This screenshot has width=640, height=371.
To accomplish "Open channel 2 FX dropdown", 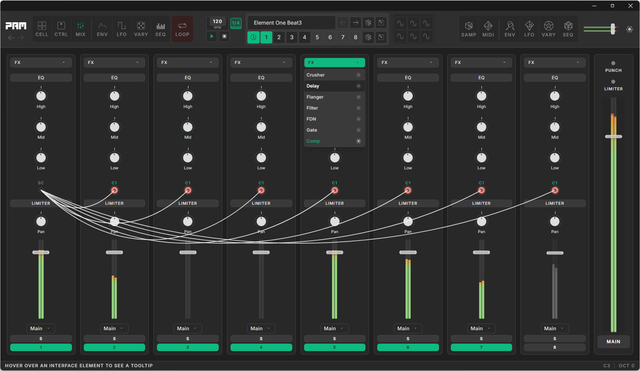I will tap(114, 62).
